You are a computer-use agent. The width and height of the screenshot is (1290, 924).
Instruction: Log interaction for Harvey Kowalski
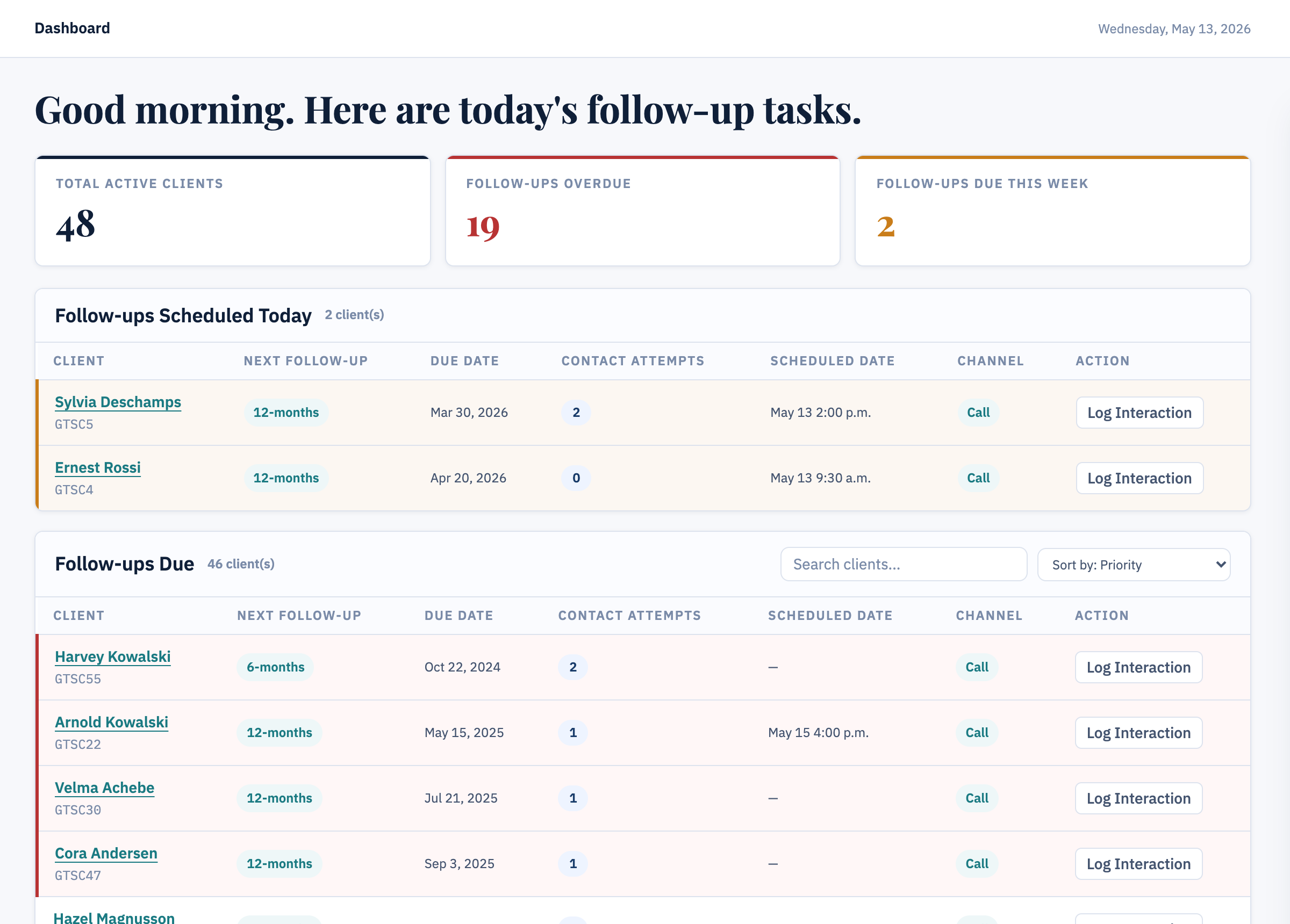click(x=1139, y=667)
